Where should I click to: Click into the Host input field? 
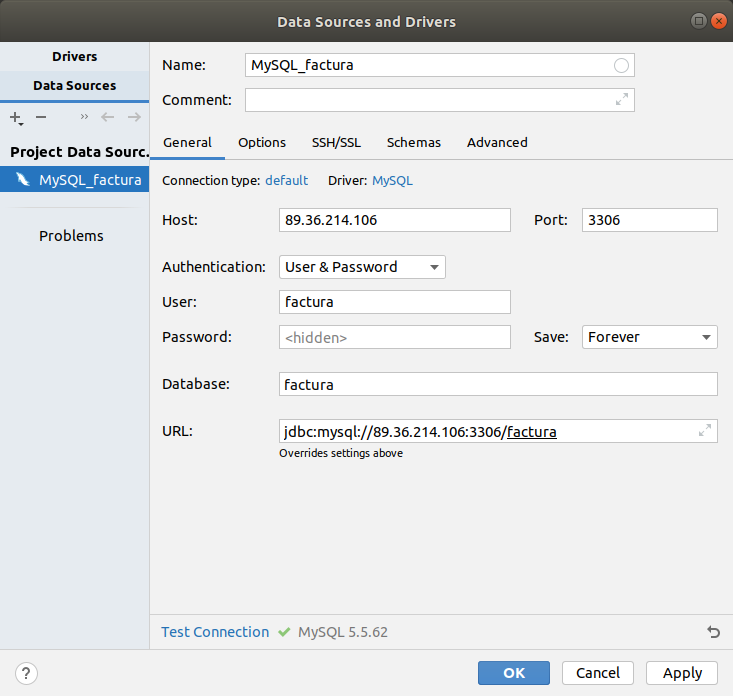click(x=394, y=220)
